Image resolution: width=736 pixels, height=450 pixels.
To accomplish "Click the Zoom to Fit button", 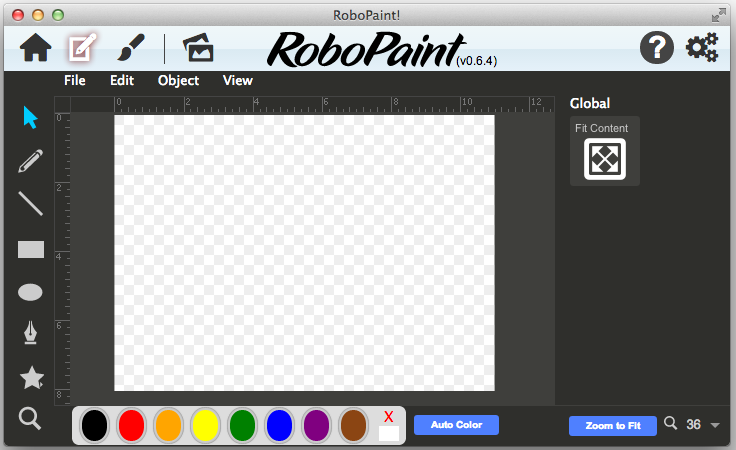I will tap(613, 426).
